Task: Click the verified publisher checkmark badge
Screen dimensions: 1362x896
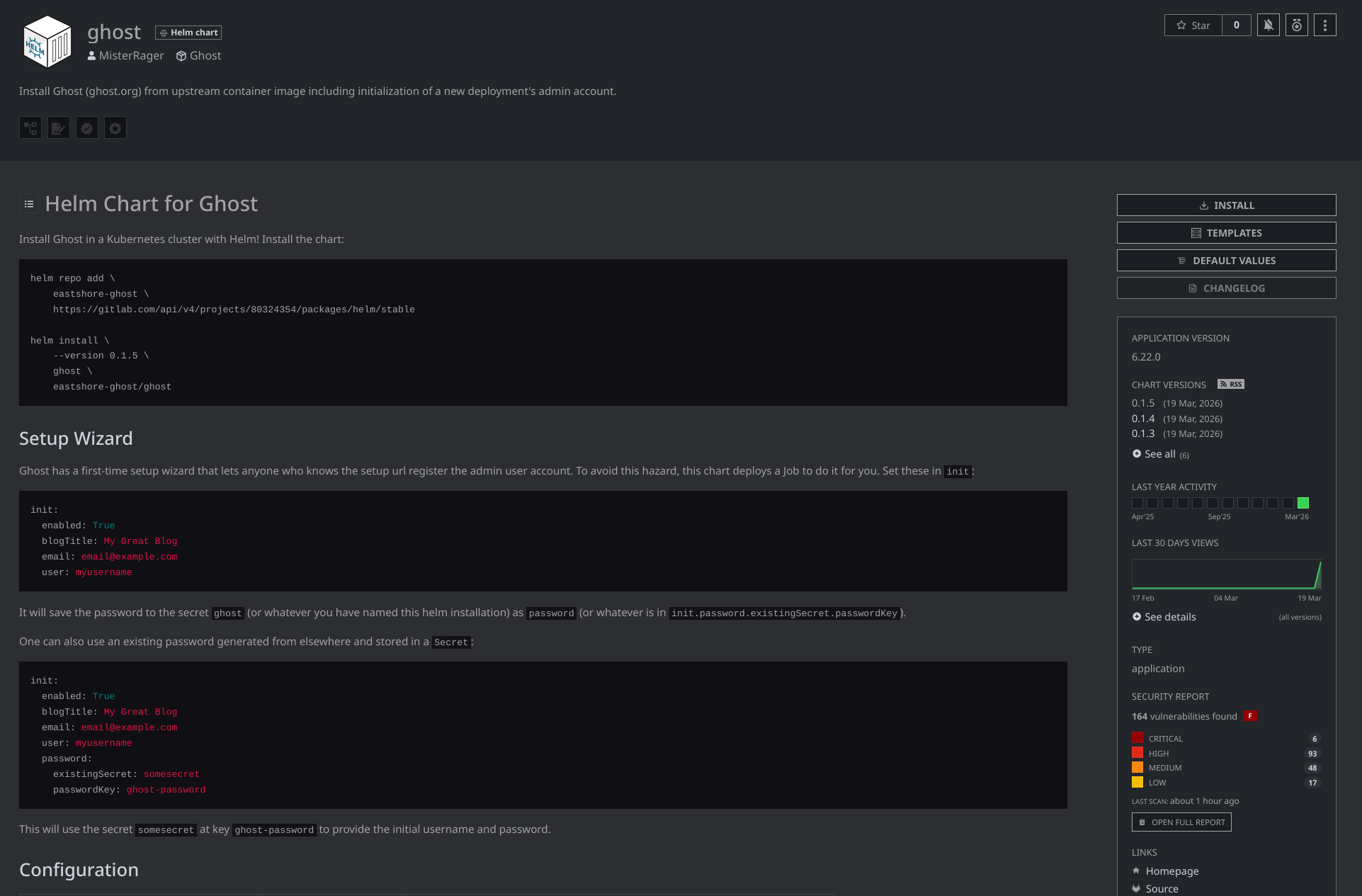Action: tap(87, 128)
